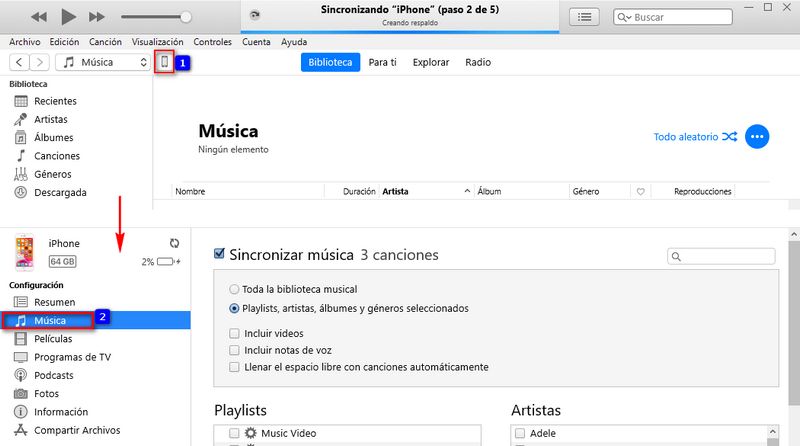Open the Controles menu
800x446 pixels.
pos(212,42)
